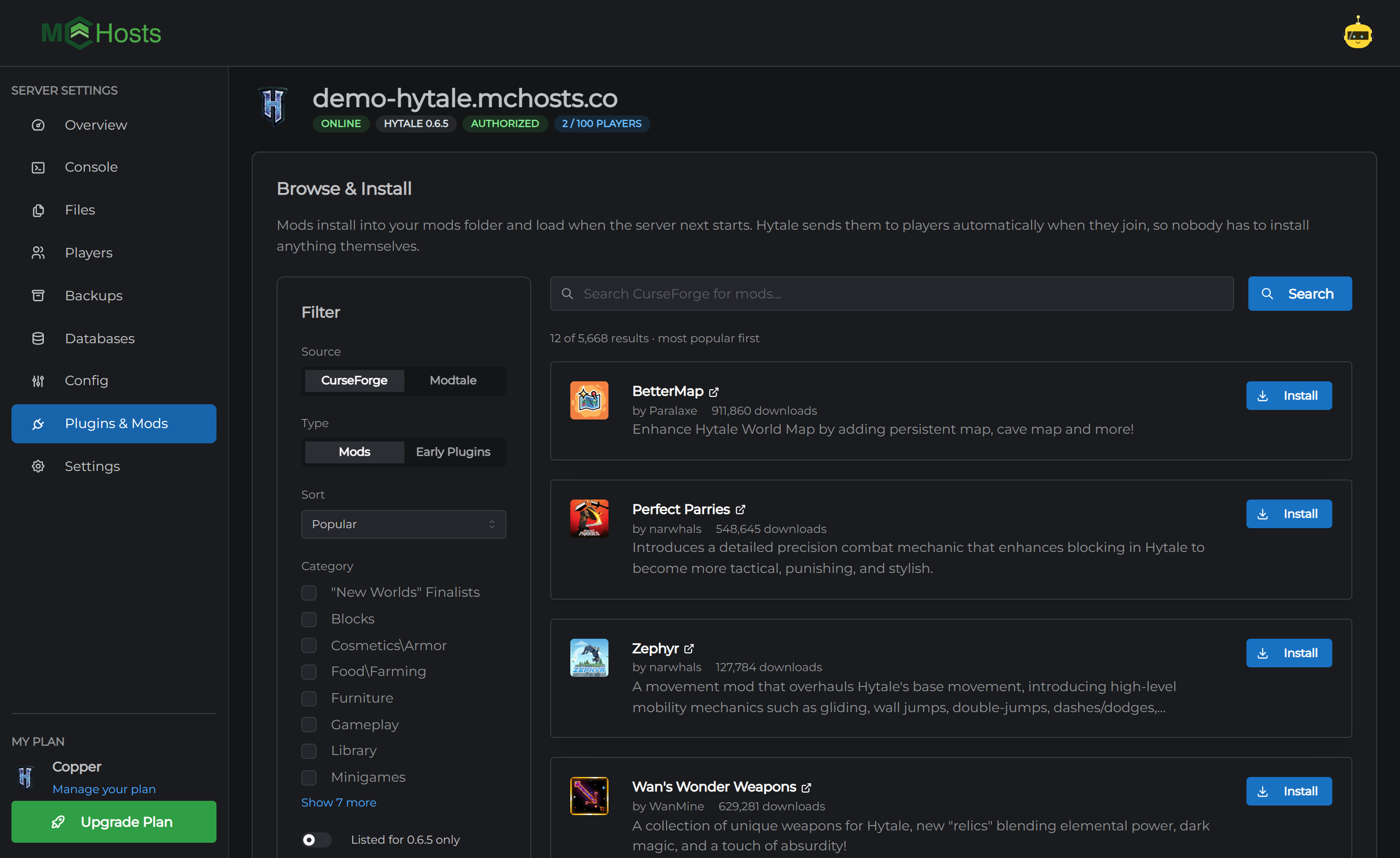The height and width of the screenshot is (858, 1400).
Task: Click the Players people icon
Action: (x=38, y=253)
